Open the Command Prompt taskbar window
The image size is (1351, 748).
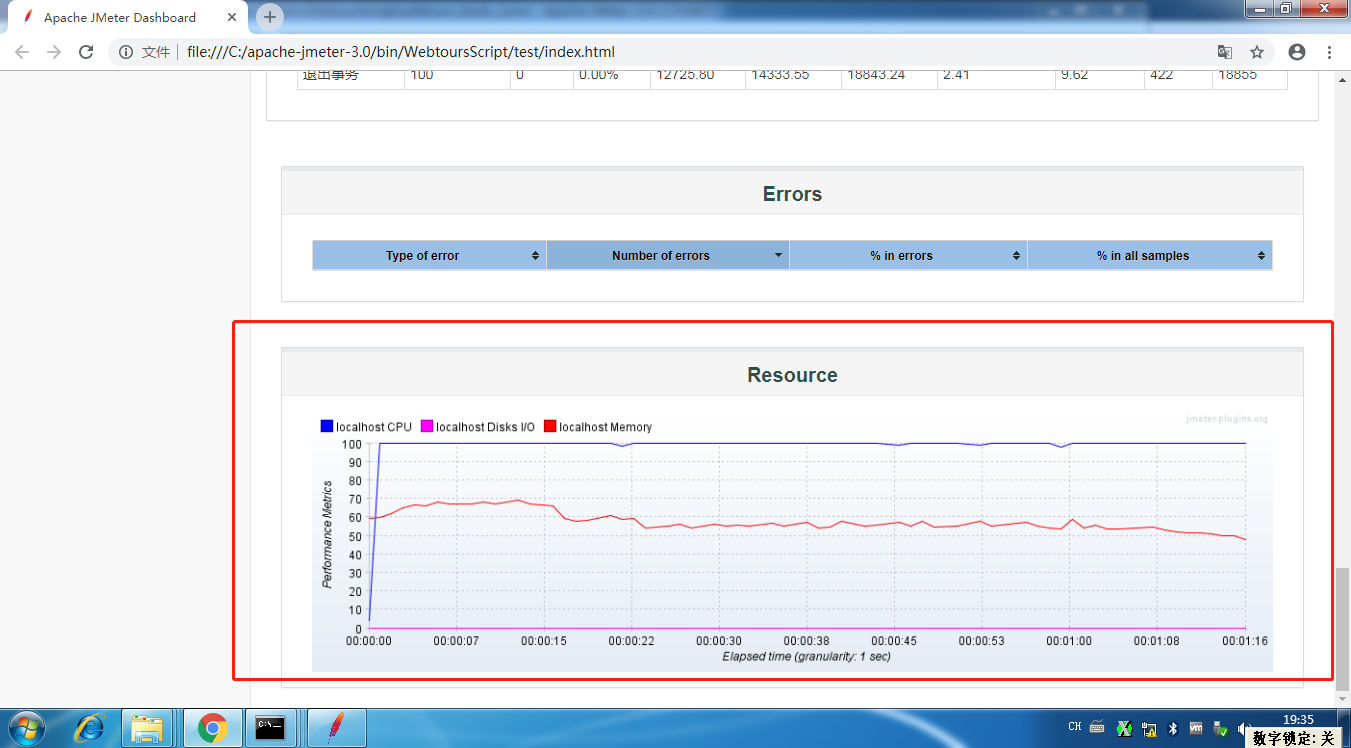click(x=272, y=728)
